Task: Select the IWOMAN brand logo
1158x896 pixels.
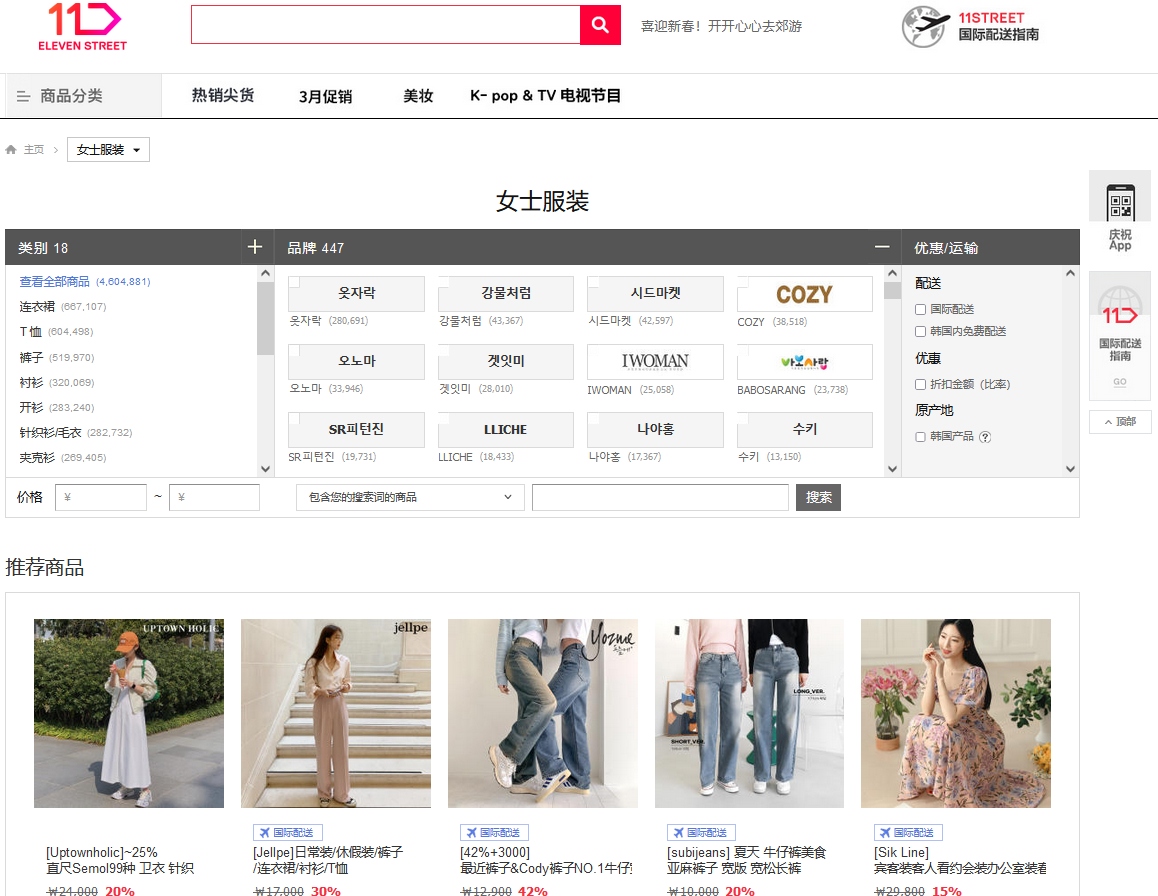Action: (x=655, y=362)
